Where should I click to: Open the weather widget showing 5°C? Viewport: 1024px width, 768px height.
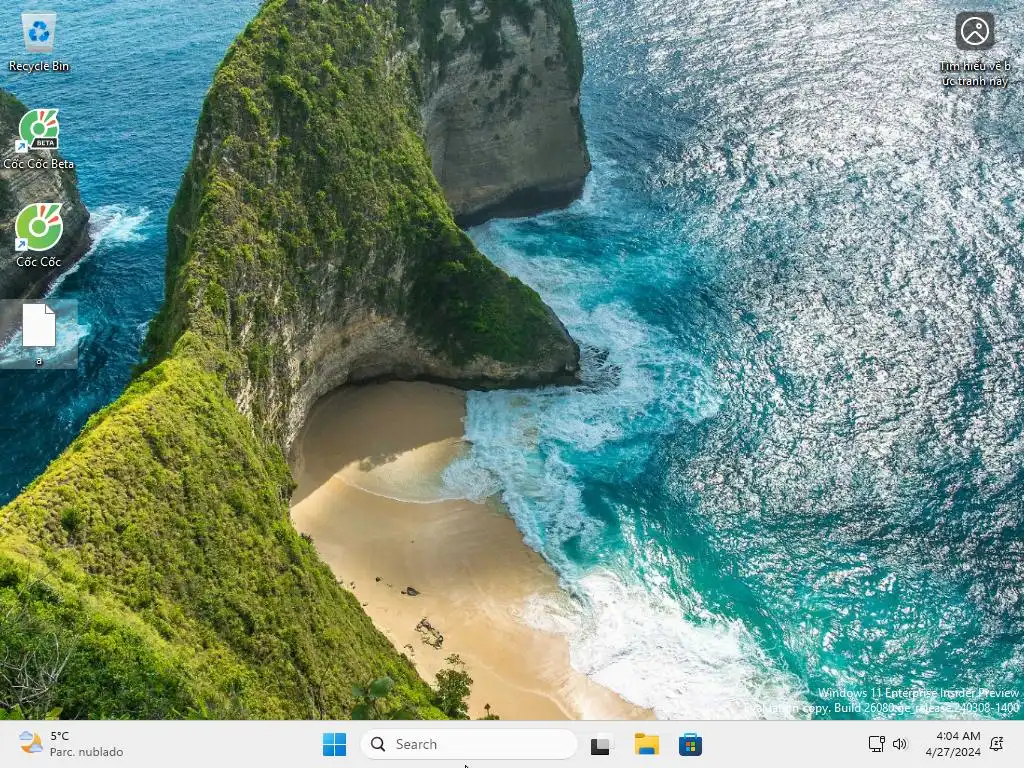click(71, 744)
